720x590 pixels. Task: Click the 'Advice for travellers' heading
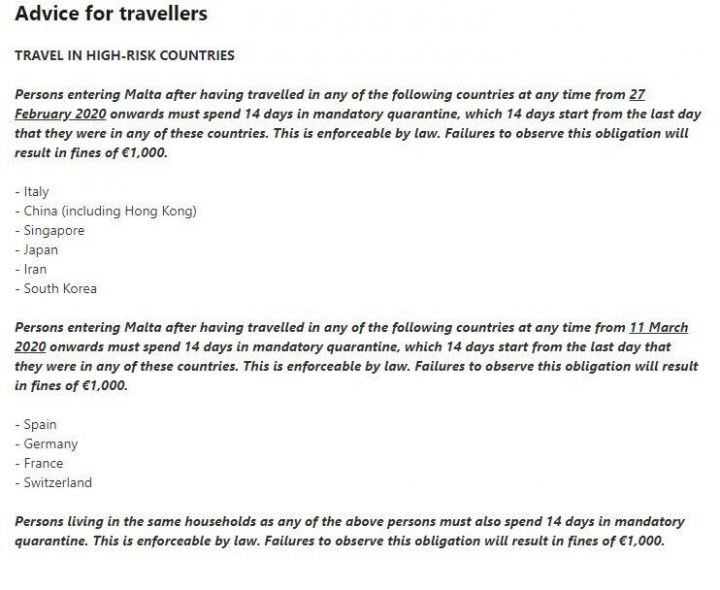pyautogui.click(x=111, y=14)
